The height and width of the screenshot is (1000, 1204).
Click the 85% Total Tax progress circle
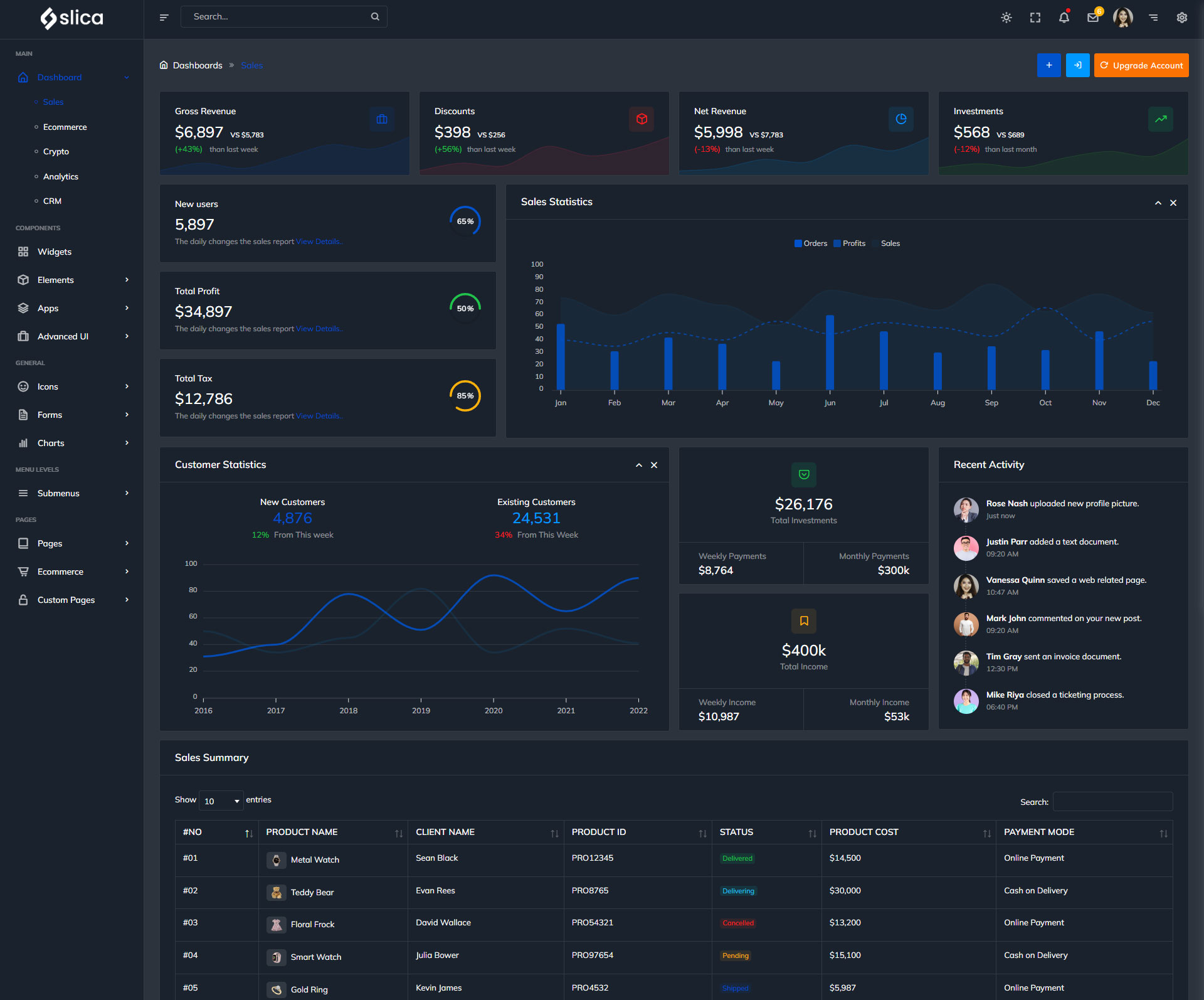click(x=465, y=396)
